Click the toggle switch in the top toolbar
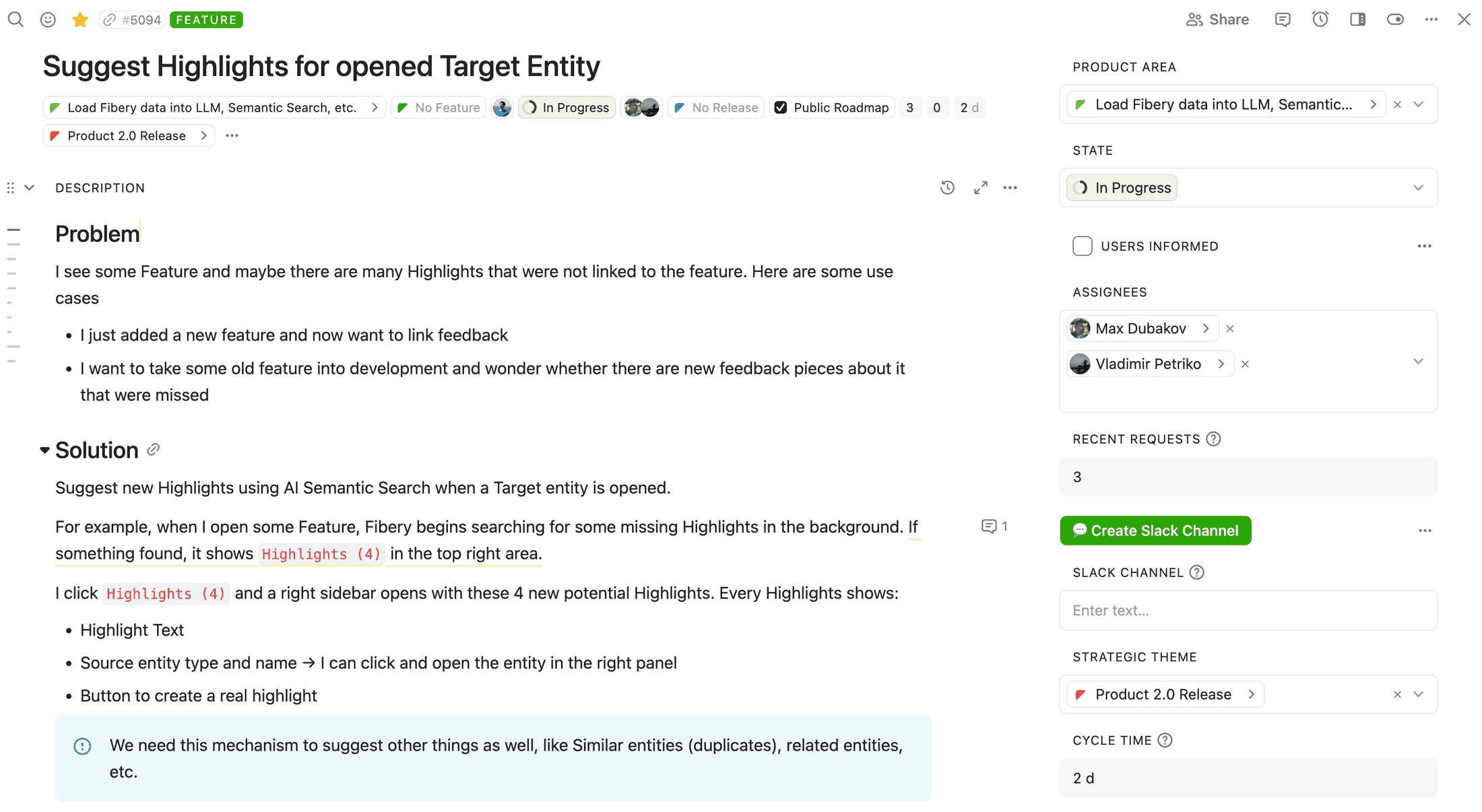The height and width of the screenshot is (812, 1482). 1394,20
